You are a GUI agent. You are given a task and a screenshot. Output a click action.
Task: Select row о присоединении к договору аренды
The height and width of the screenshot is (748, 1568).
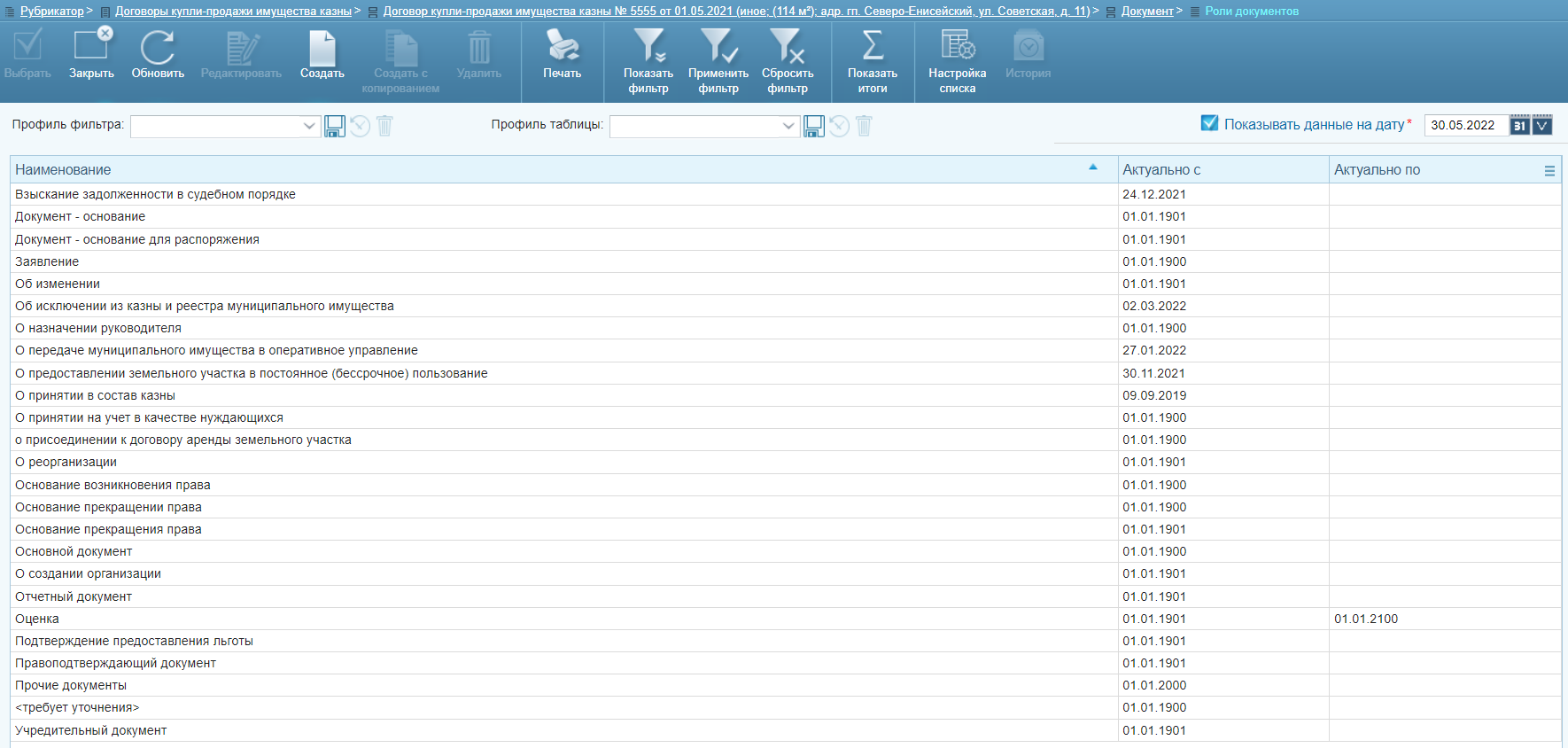[x=785, y=440]
